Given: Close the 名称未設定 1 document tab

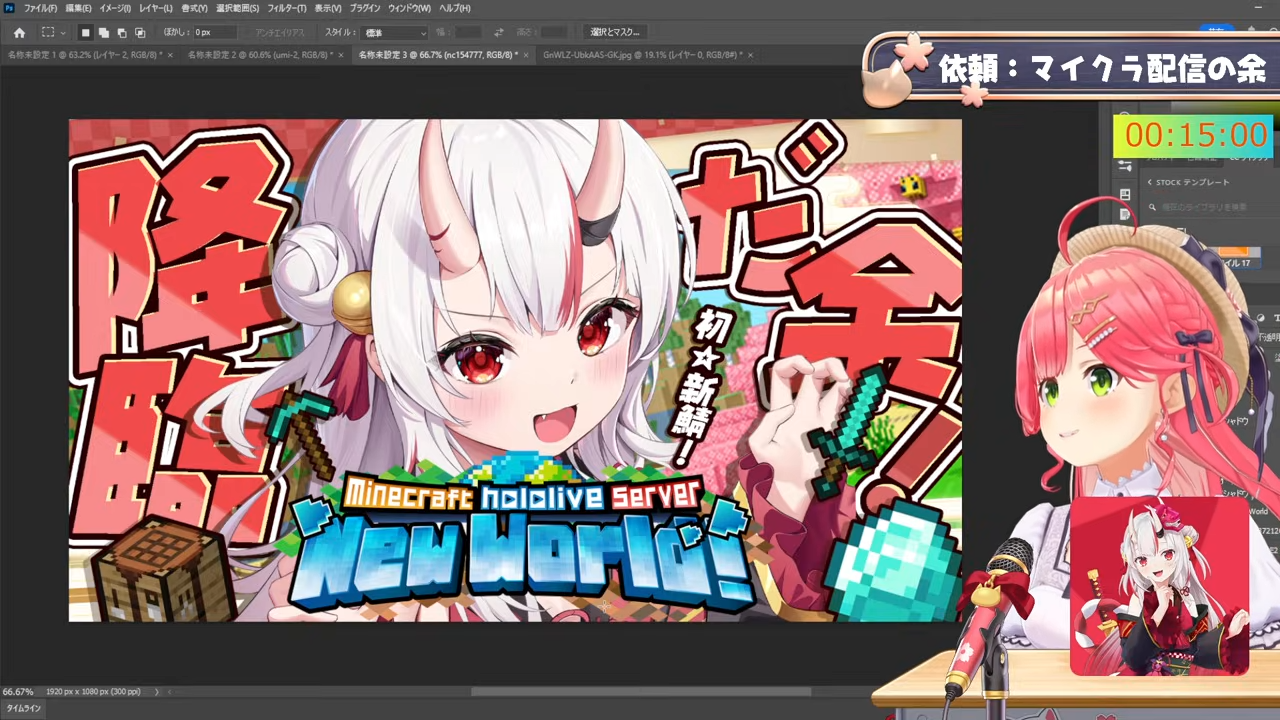Looking at the screenshot, I should point(170,55).
